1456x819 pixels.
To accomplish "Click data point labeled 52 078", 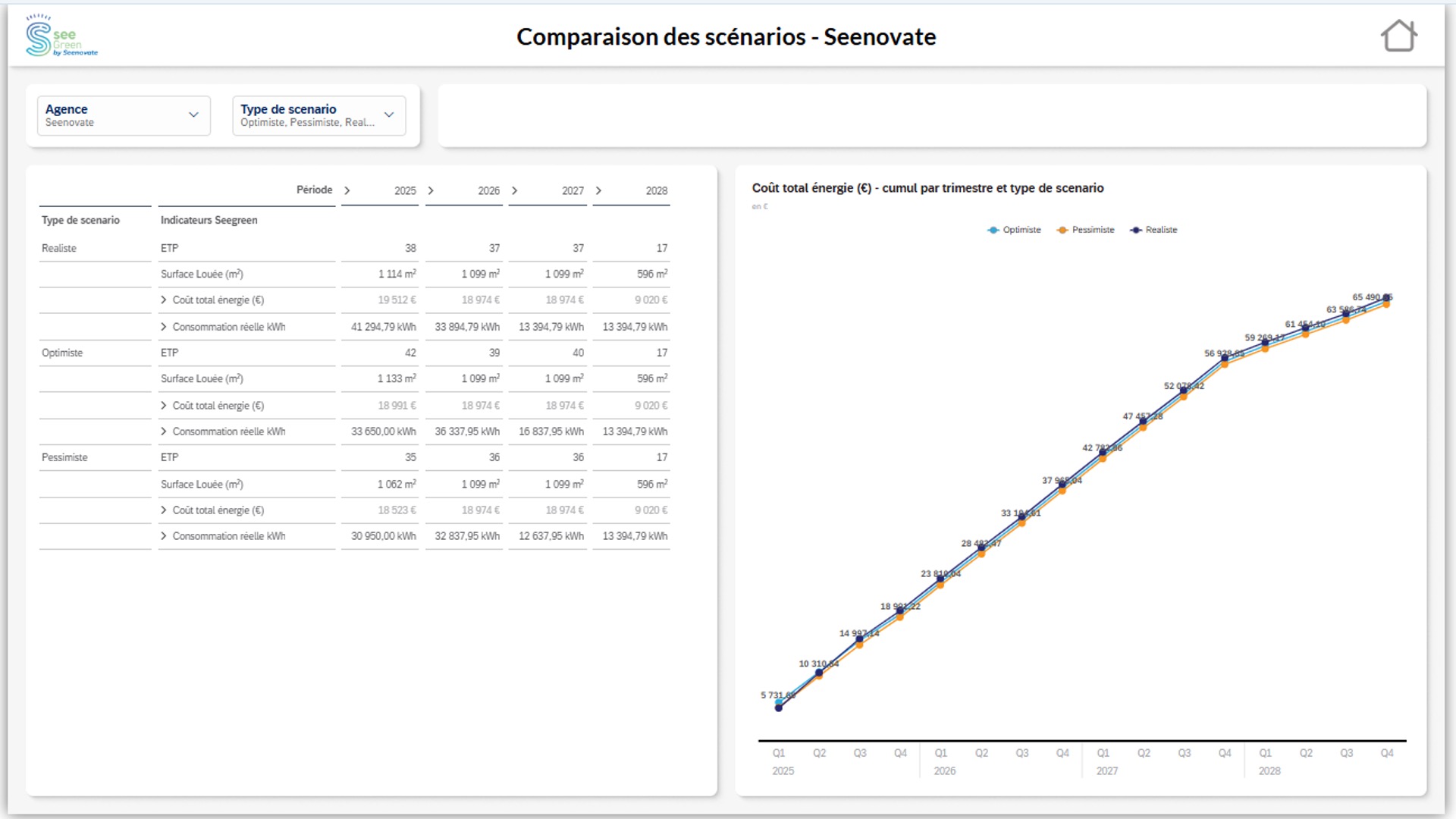I will [1184, 391].
